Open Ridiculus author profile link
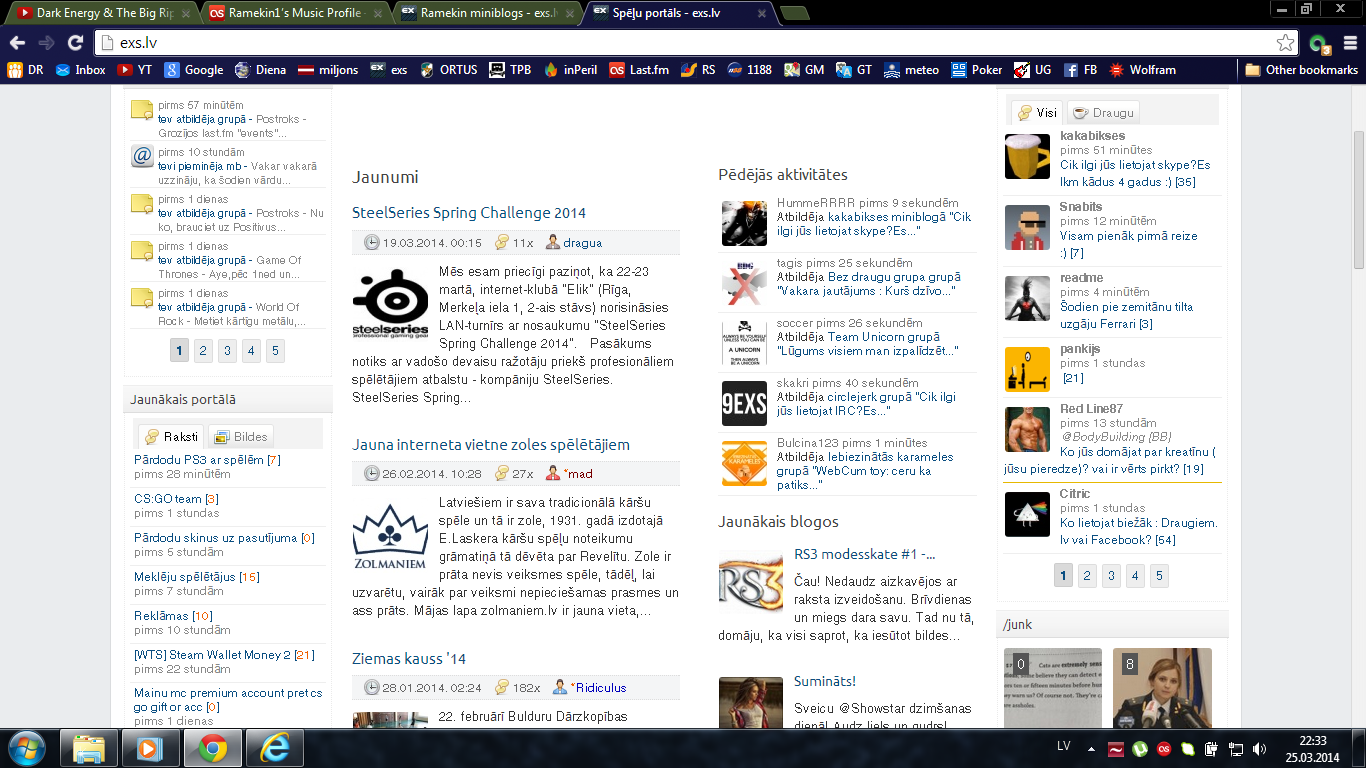 (601, 687)
